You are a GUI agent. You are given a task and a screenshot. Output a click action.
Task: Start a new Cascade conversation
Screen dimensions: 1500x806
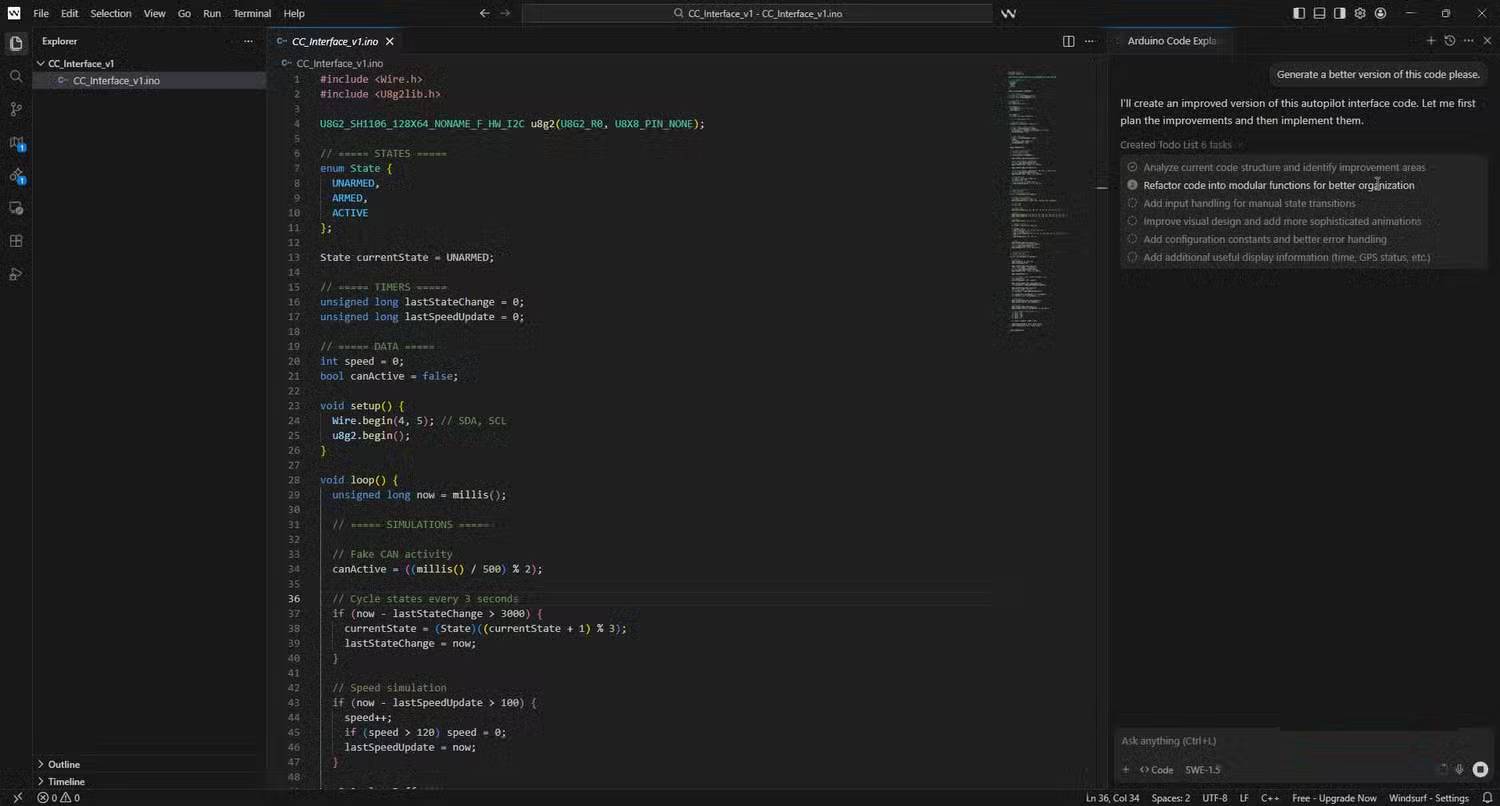coord(1431,41)
